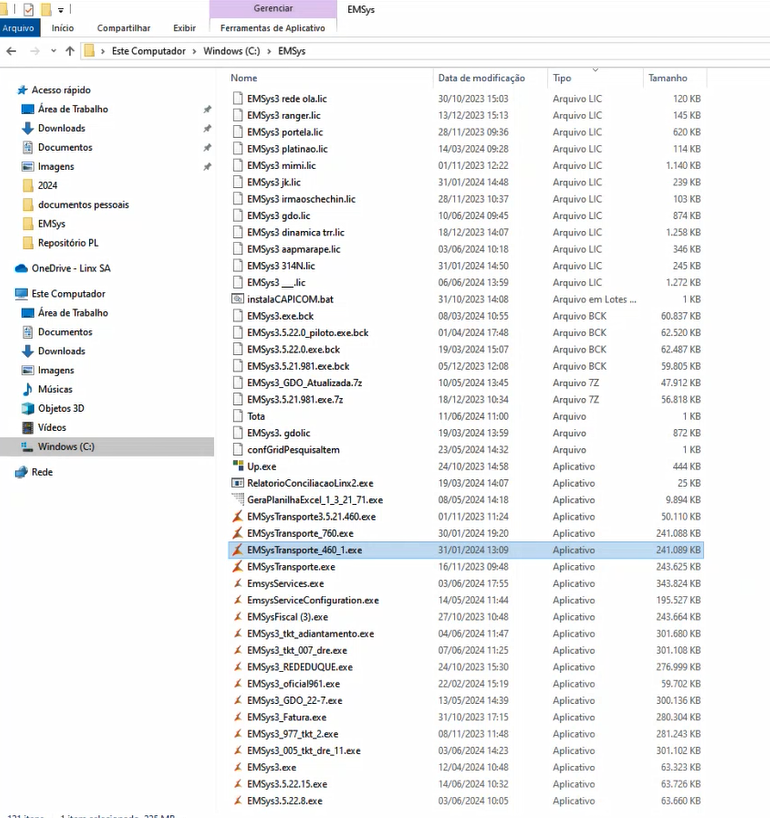
Task: Open Acesso rápido in navigation pane
Action: click(61, 90)
